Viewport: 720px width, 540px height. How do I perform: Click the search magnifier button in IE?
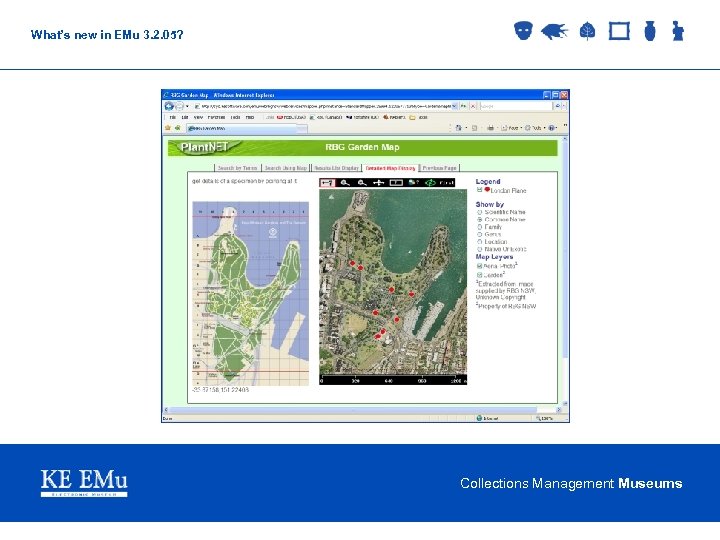(557, 106)
